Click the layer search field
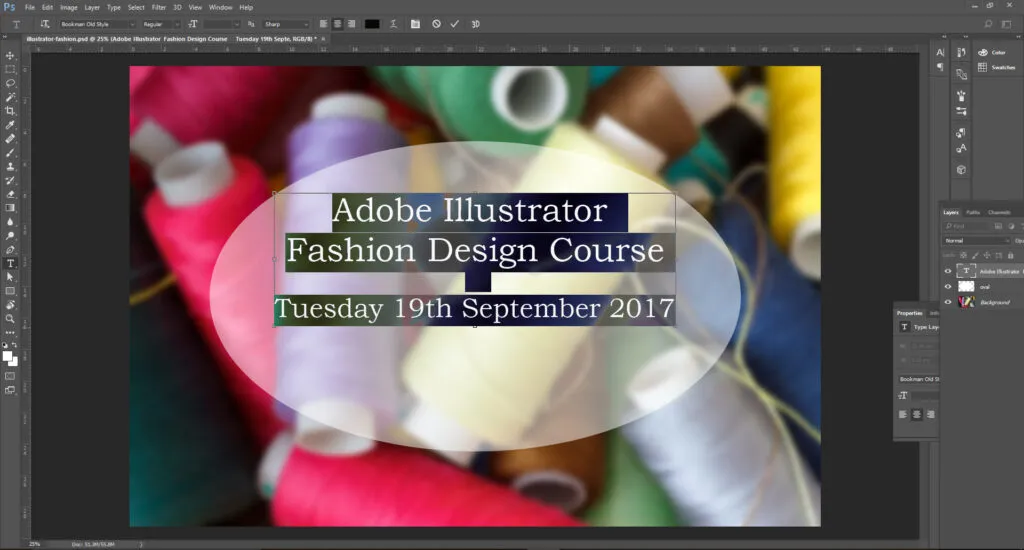This screenshot has width=1024, height=550. 967,226
